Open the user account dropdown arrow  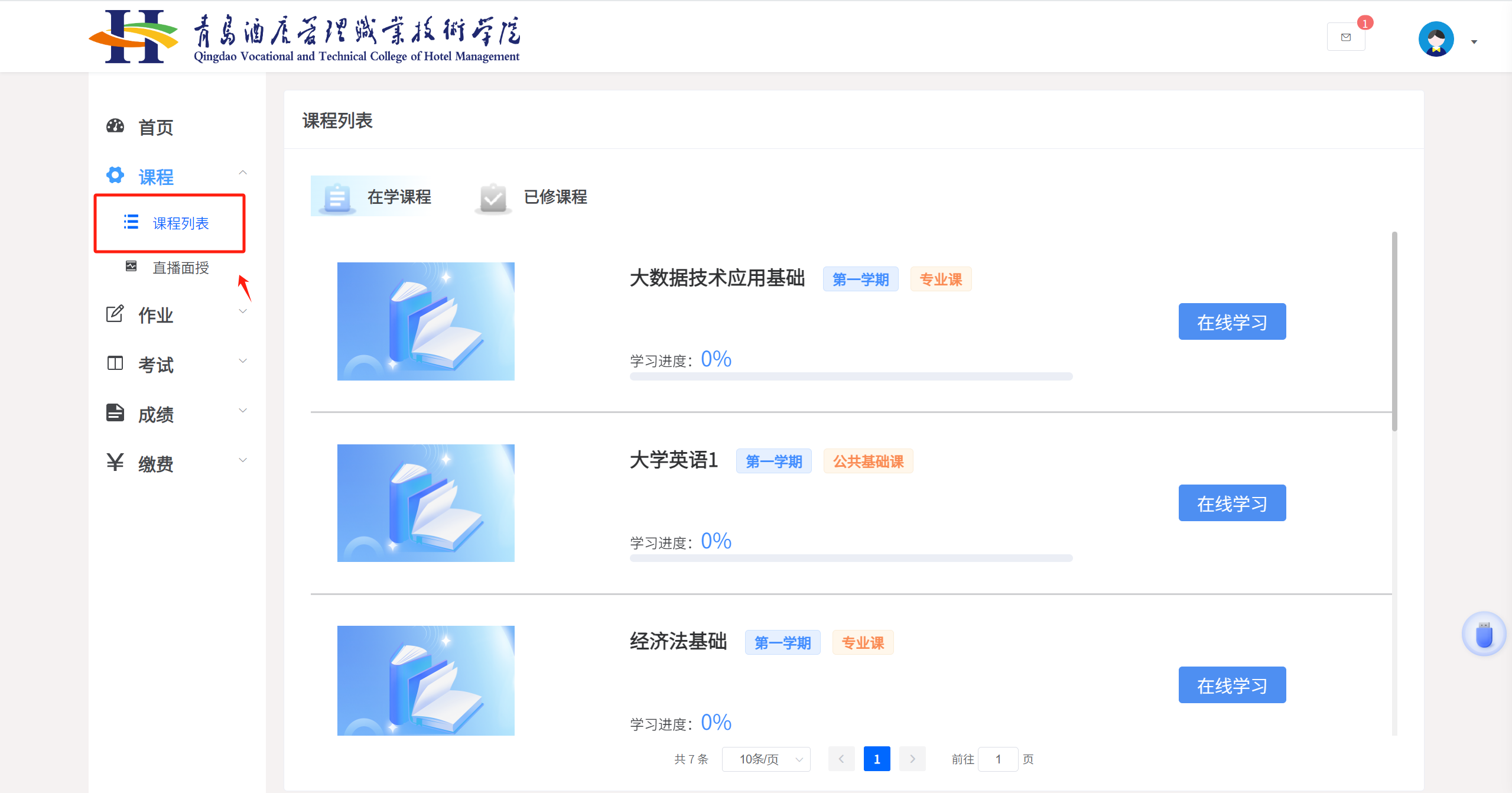point(1474,42)
